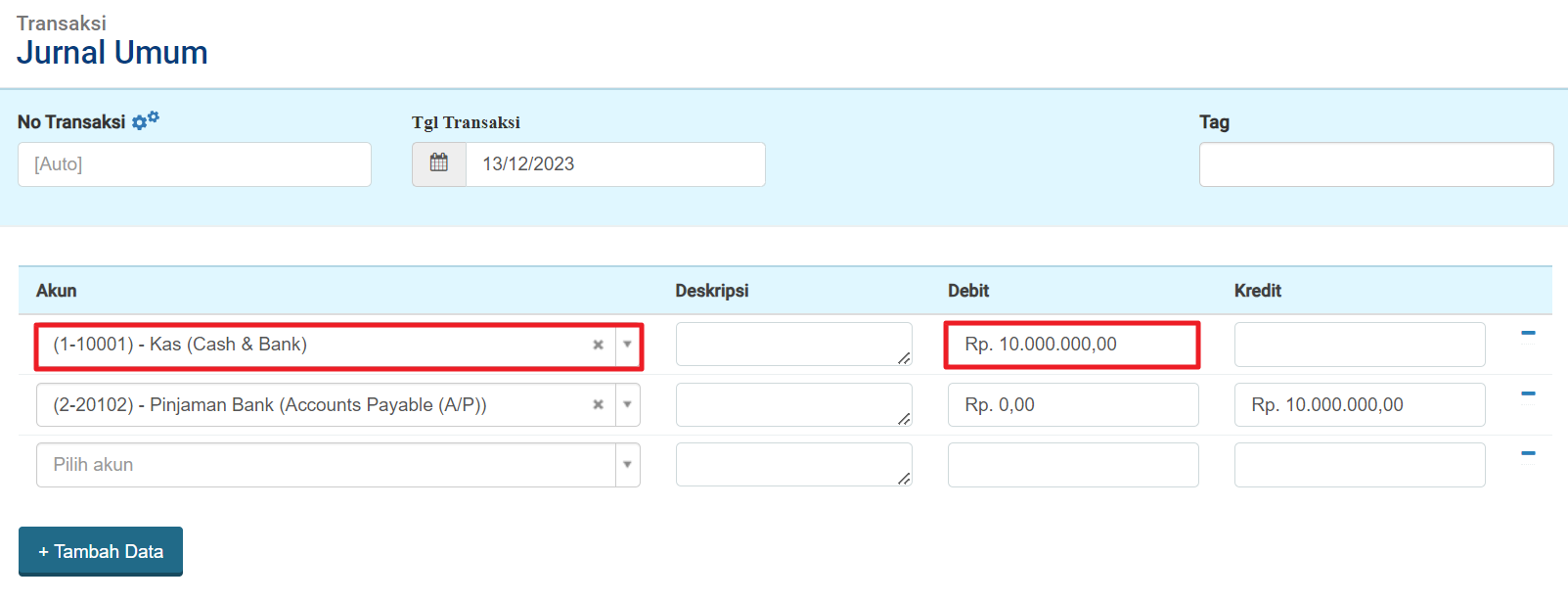The height and width of the screenshot is (601, 1568).
Task: Click the empty Kredit field in first row
Action: [x=1359, y=345]
